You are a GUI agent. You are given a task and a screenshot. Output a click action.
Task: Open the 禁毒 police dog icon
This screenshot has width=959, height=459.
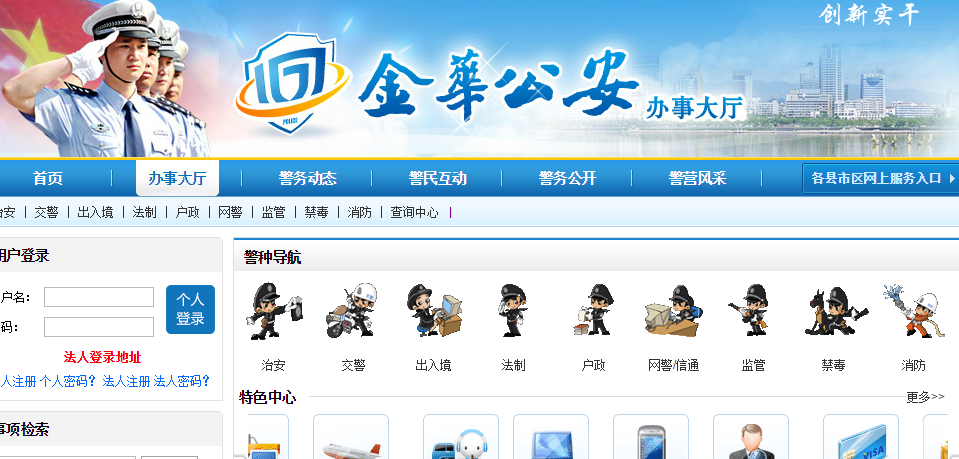coord(835,311)
